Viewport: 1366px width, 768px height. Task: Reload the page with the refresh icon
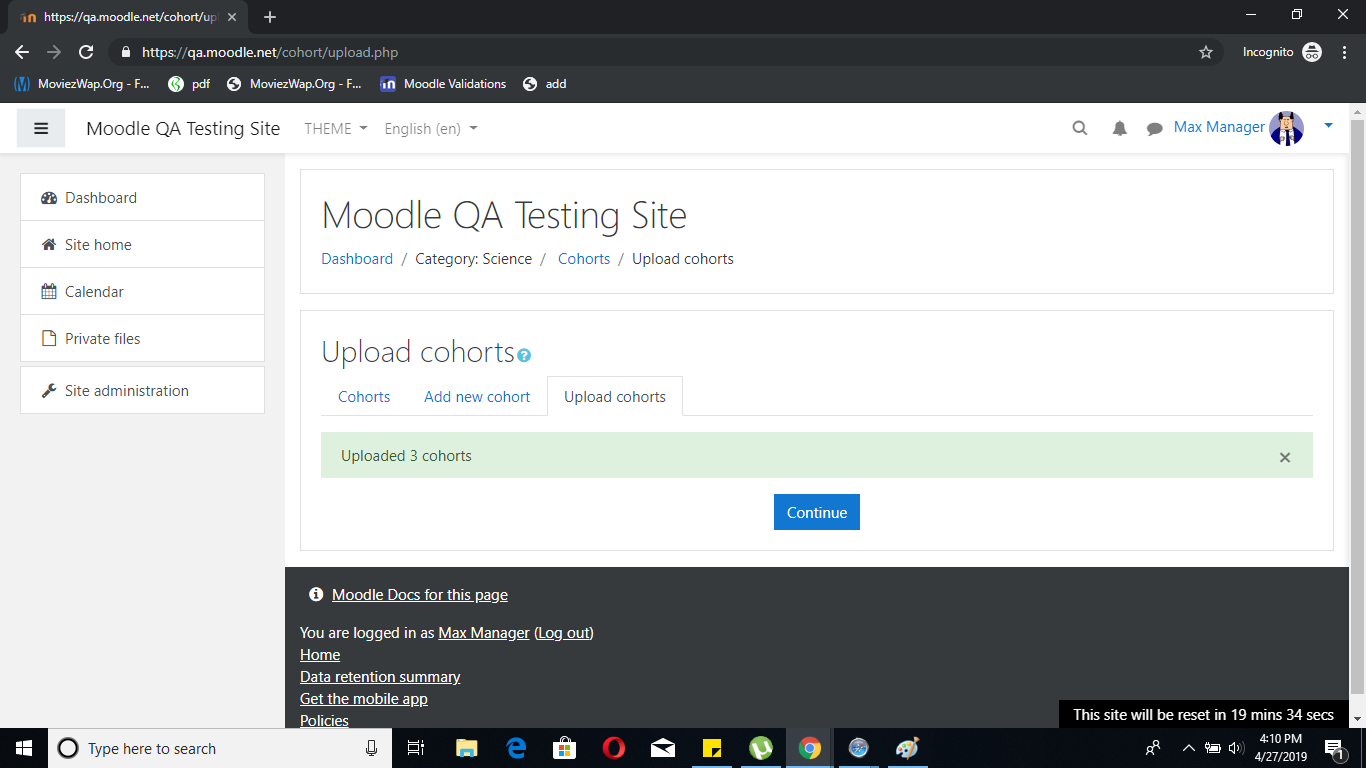86,52
